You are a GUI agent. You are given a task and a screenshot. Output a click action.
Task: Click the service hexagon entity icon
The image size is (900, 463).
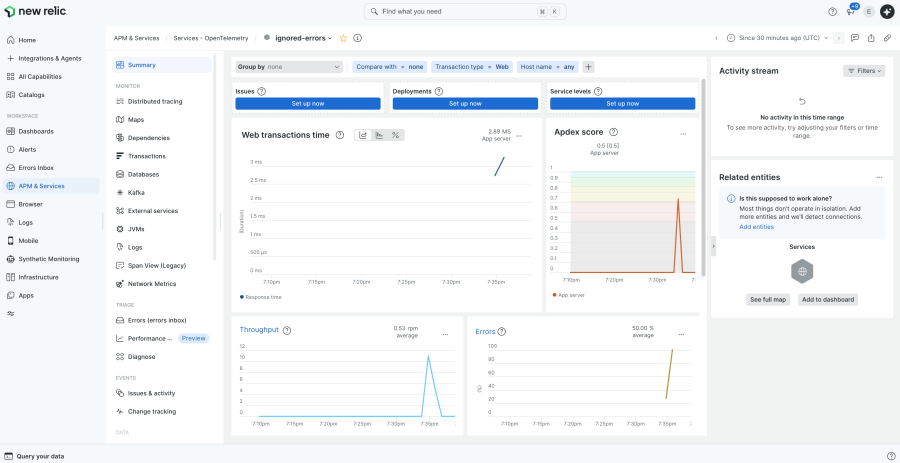802,271
